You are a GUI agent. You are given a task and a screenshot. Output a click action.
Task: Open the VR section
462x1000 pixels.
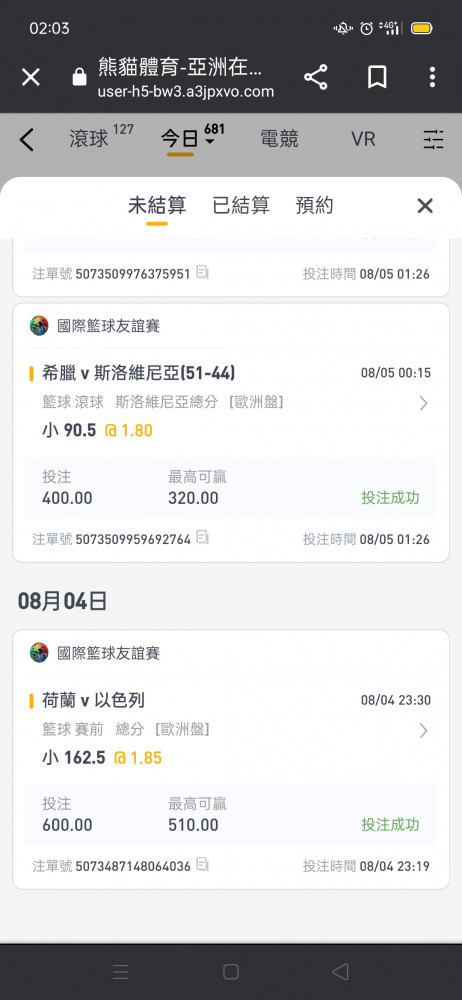(x=363, y=138)
